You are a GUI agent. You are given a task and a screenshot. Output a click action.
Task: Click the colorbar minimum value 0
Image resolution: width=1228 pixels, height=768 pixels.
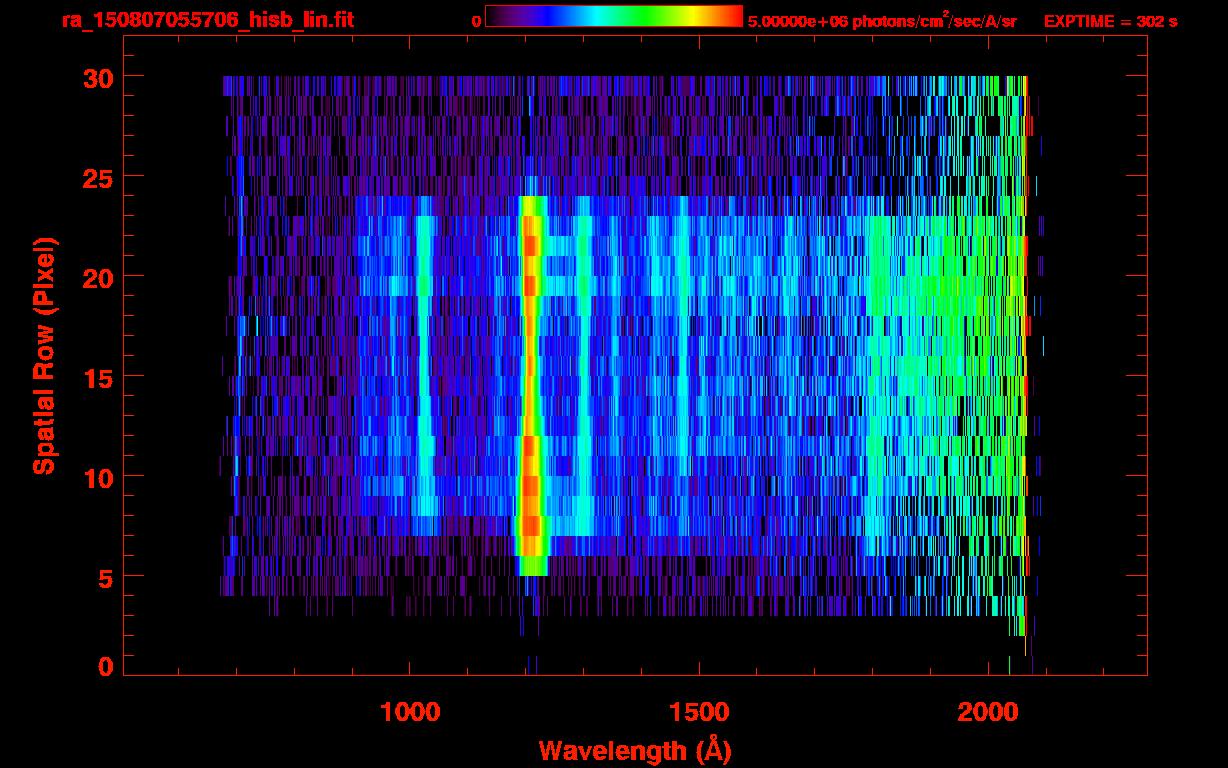click(476, 21)
